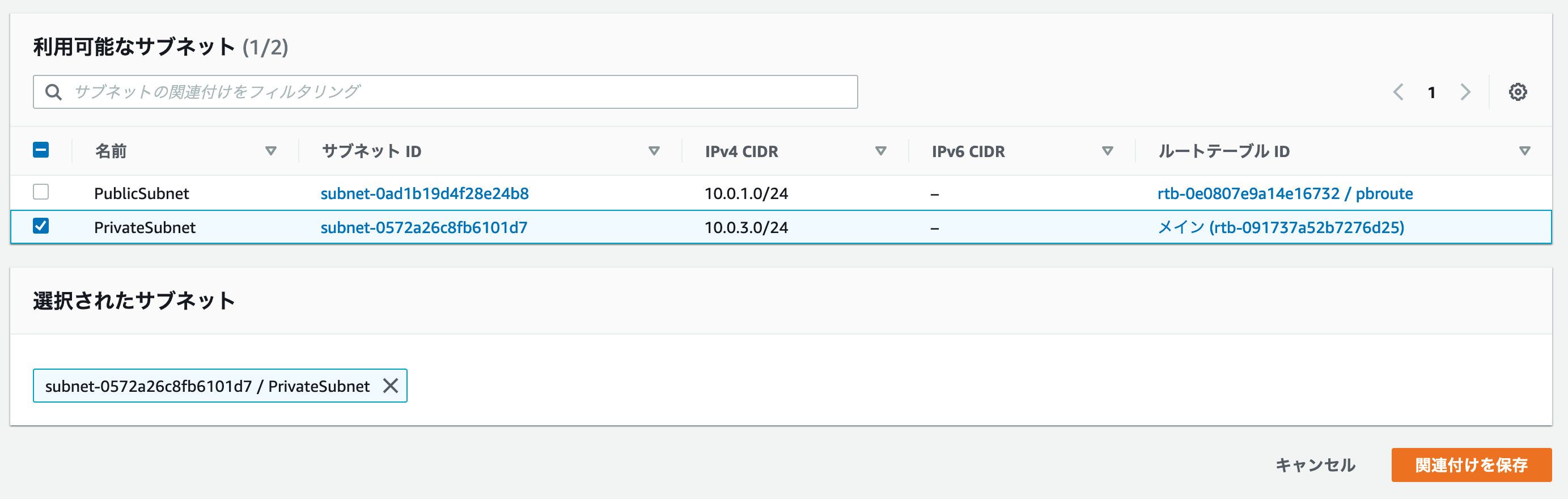Sort by ルートテーブル ID column arrow
1568x499 pixels.
click(1524, 151)
